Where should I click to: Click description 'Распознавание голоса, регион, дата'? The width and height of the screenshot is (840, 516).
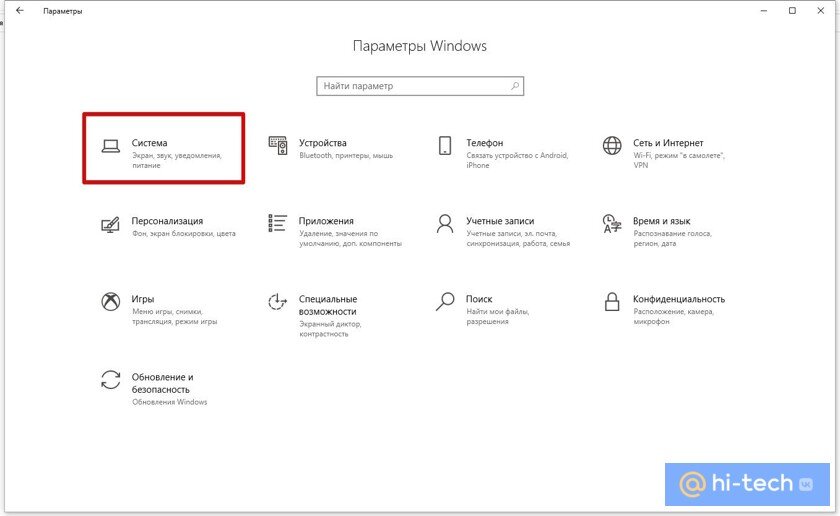click(672, 238)
